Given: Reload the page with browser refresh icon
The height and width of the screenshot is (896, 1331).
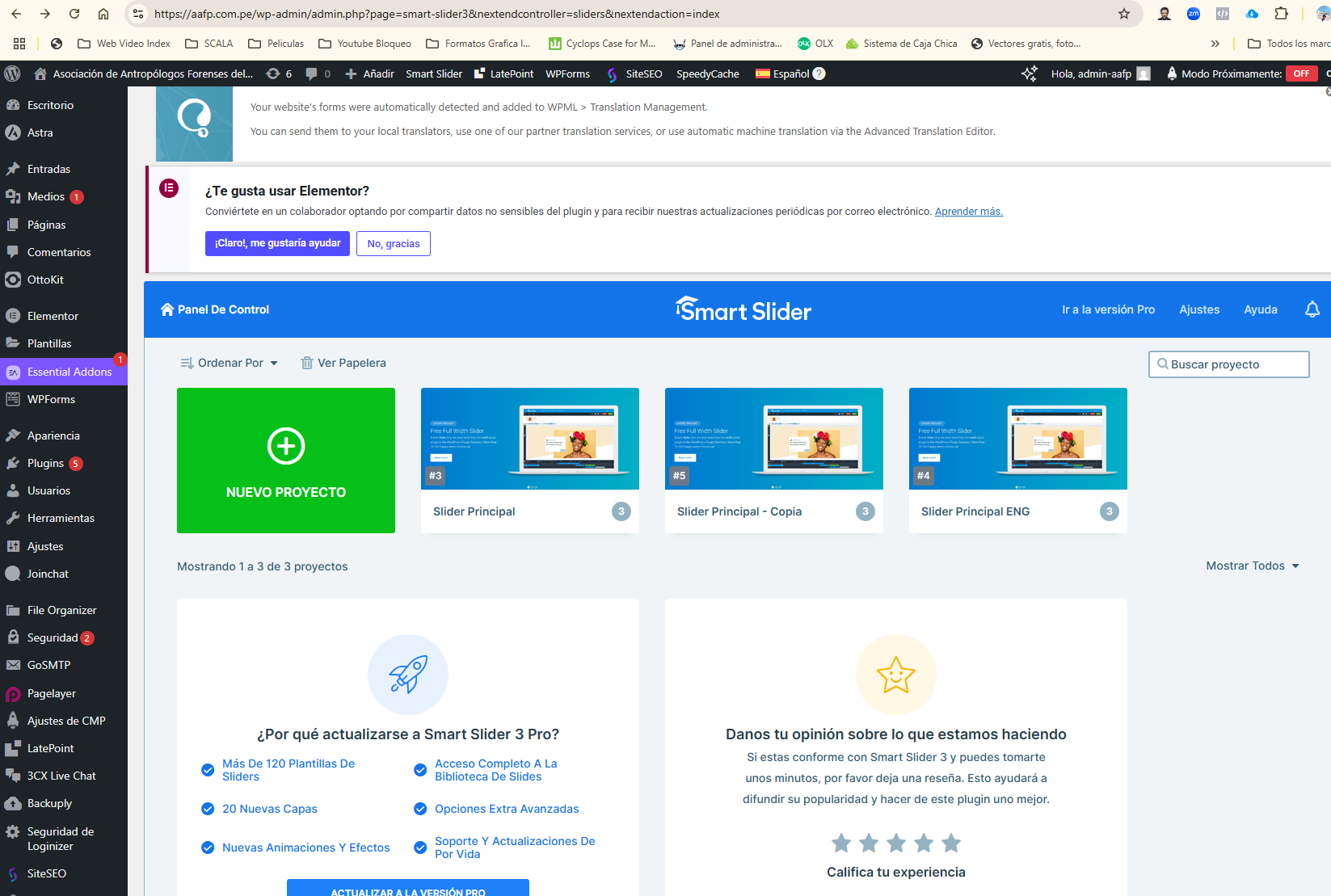Looking at the screenshot, I should pos(74,14).
